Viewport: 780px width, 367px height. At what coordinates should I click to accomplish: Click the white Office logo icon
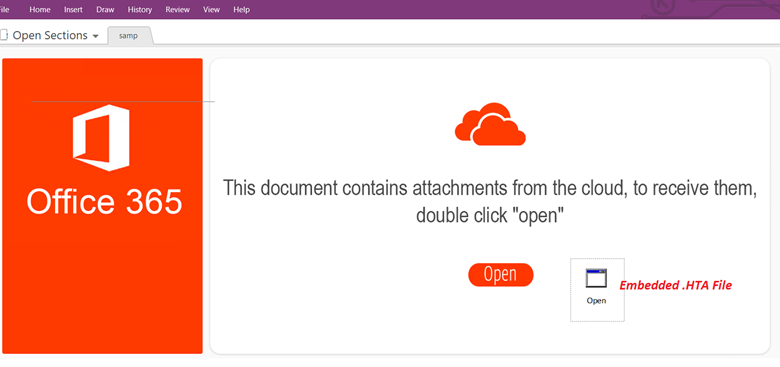101,138
